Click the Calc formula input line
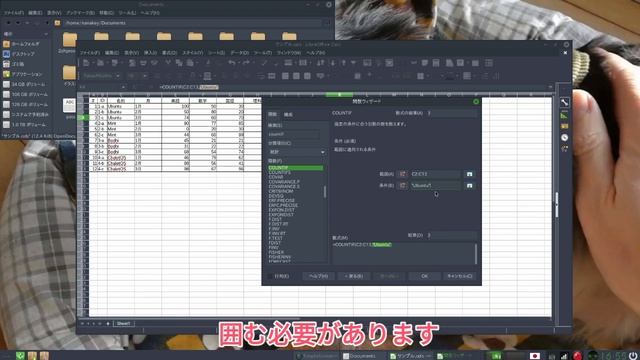 click(x=353, y=87)
